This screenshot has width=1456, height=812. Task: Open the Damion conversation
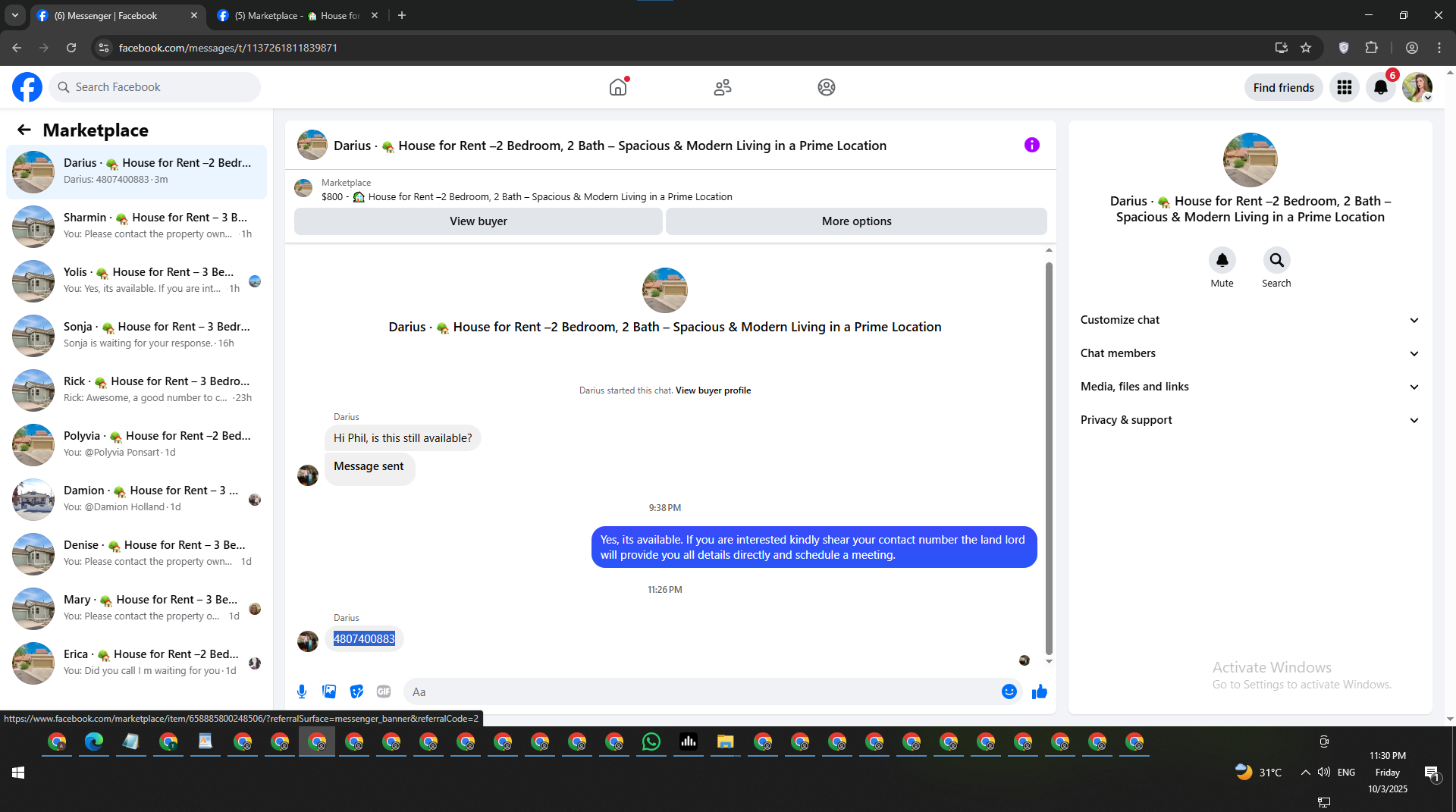[136, 500]
